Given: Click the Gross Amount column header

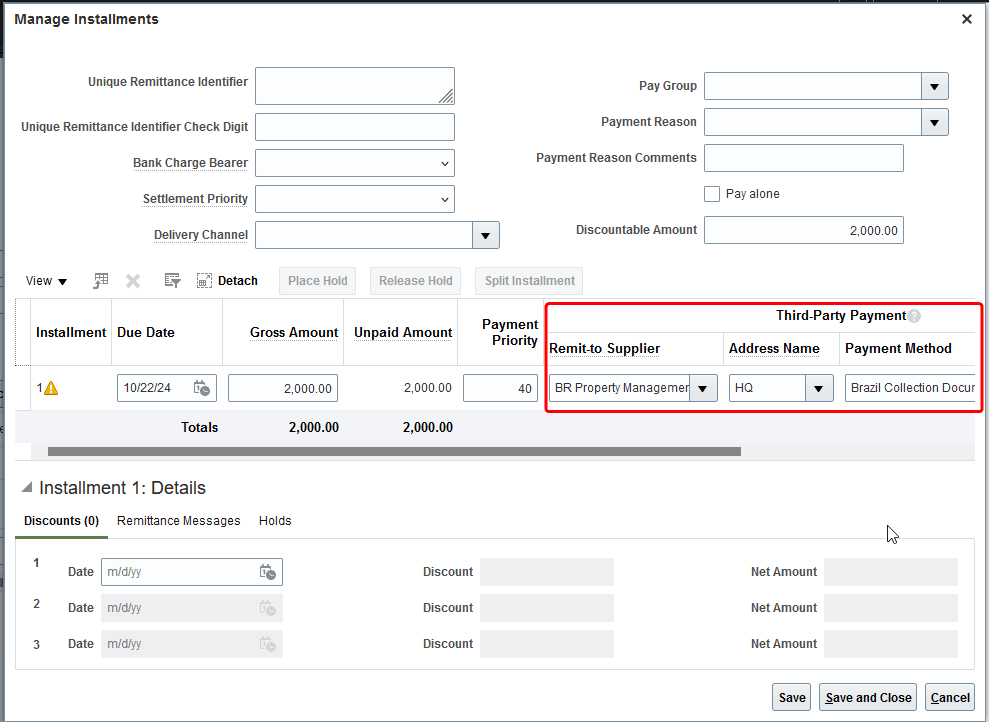Looking at the screenshot, I should (x=294, y=332).
